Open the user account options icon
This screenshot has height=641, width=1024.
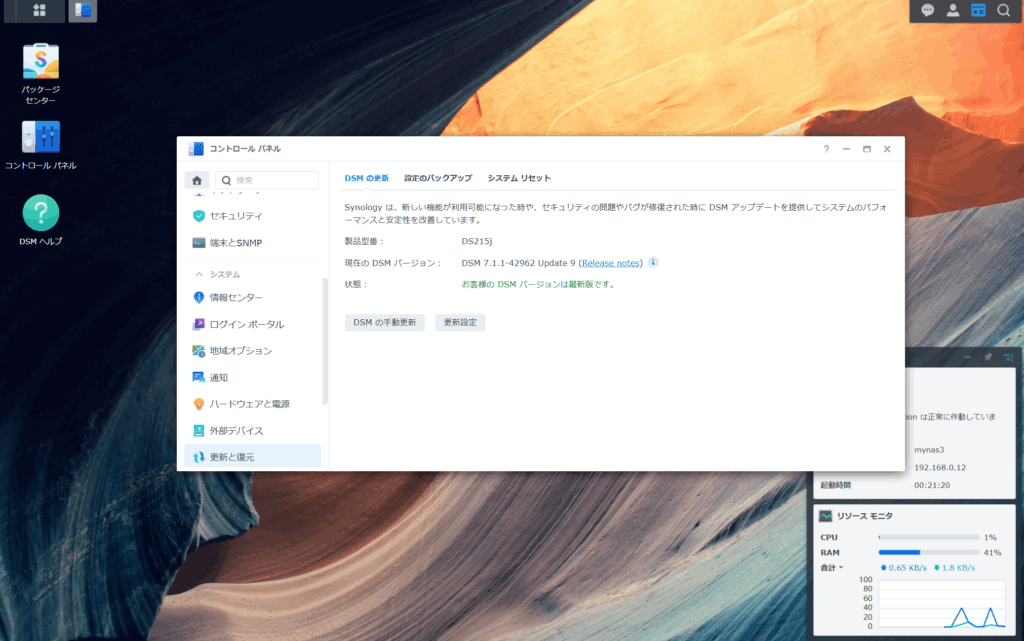tap(953, 11)
